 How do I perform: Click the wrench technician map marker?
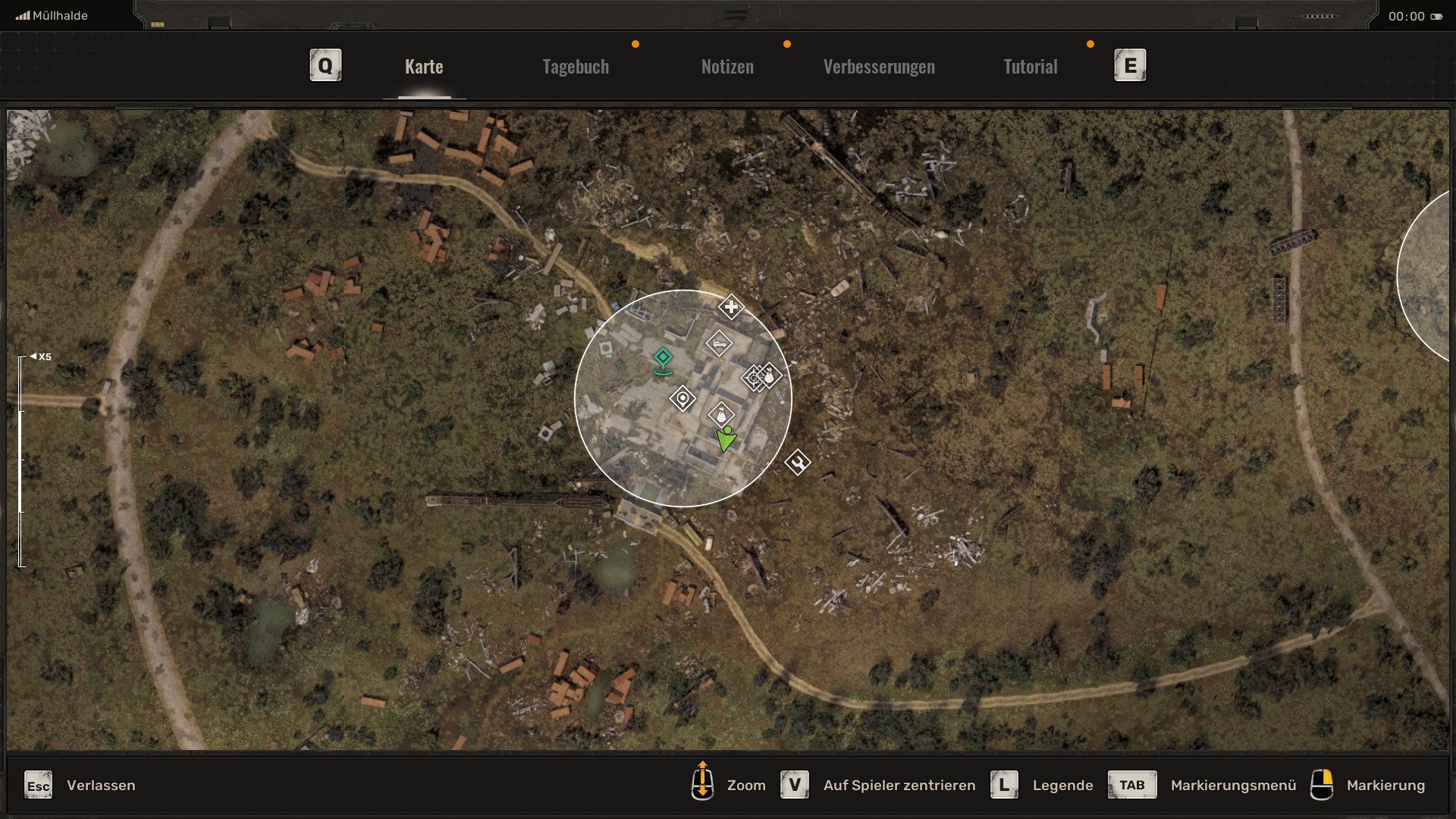pyautogui.click(x=797, y=462)
